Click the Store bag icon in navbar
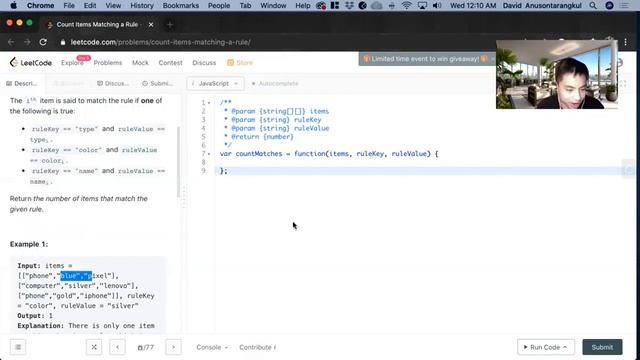The image size is (640, 360). (x=230, y=62)
